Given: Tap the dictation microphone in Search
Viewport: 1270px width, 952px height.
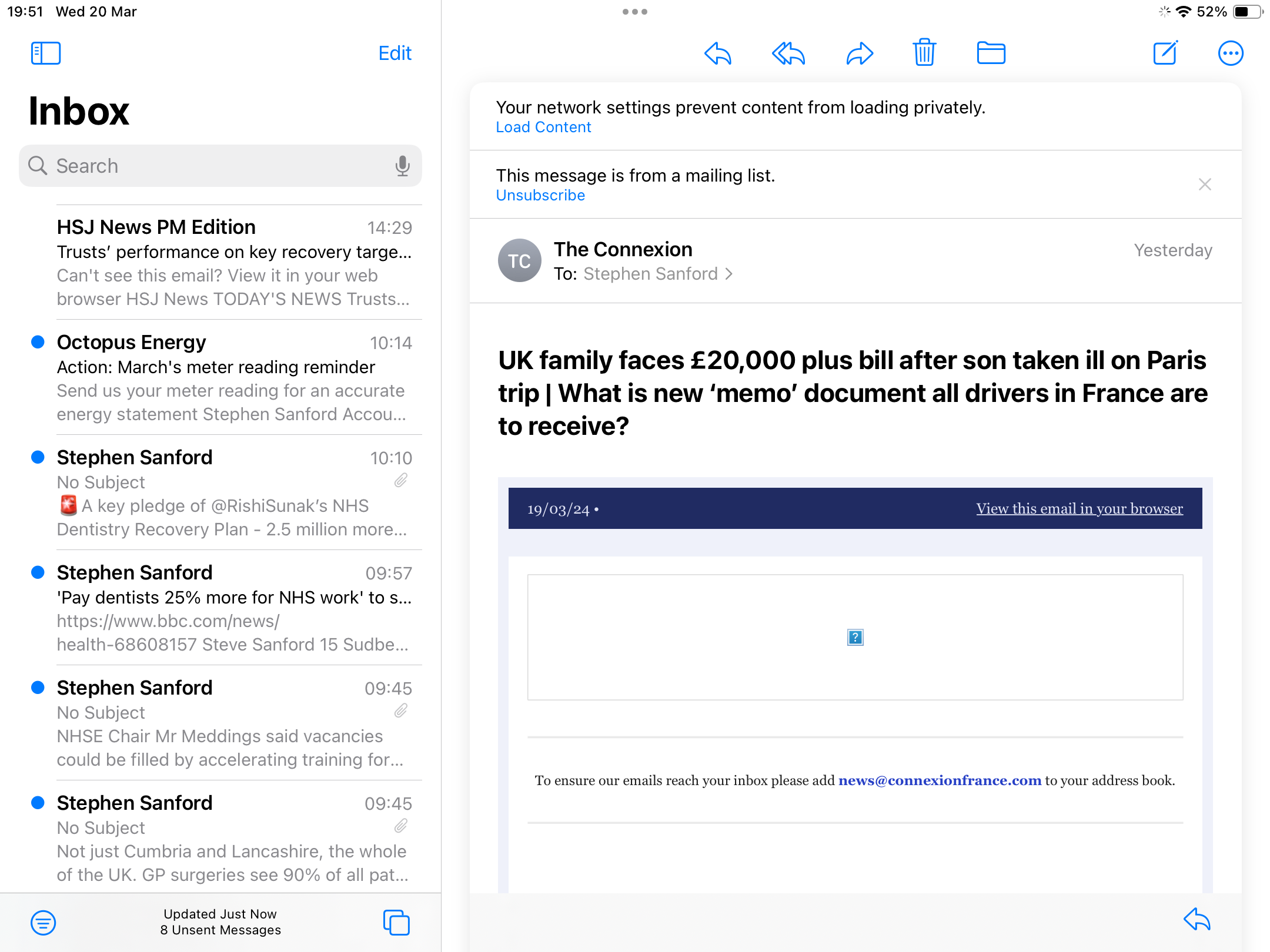Looking at the screenshot, I should pos(402,166).
